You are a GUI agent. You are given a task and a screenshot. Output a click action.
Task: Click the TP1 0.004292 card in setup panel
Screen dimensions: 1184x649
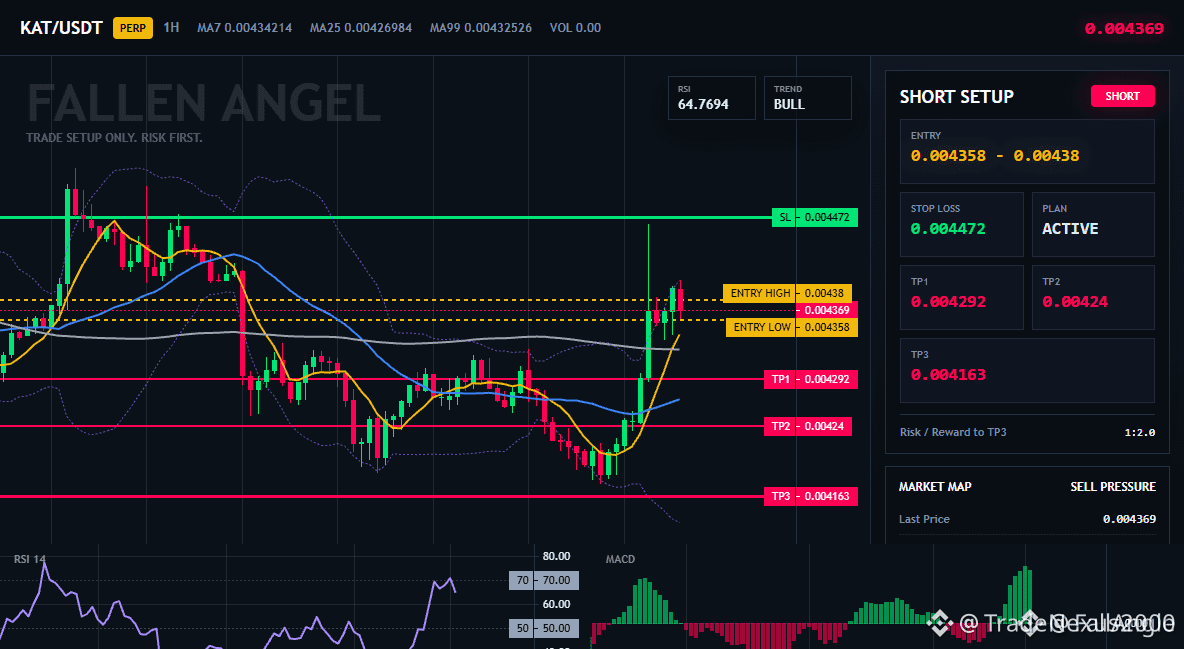(x=961, y=297)
